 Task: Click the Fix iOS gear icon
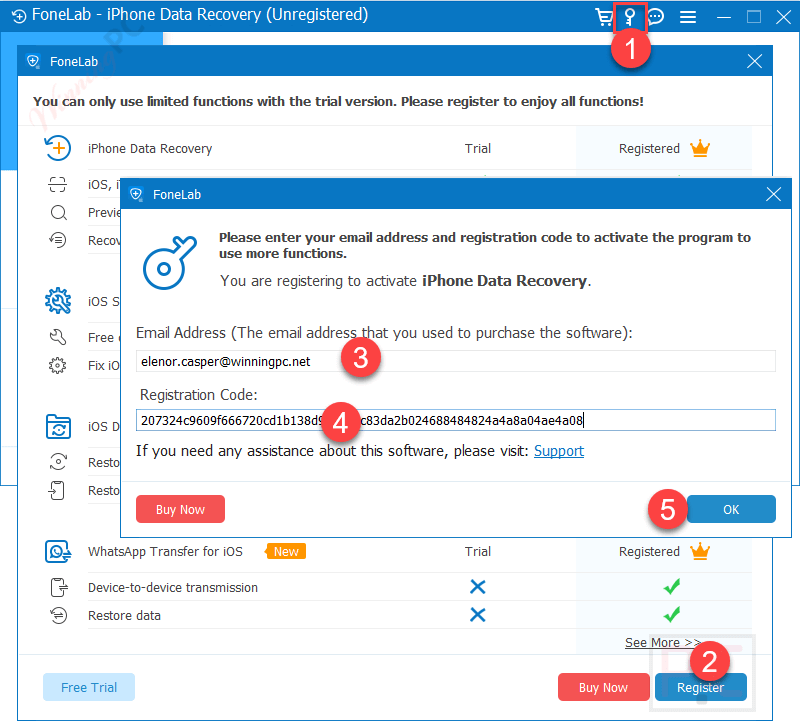point(60,366)
